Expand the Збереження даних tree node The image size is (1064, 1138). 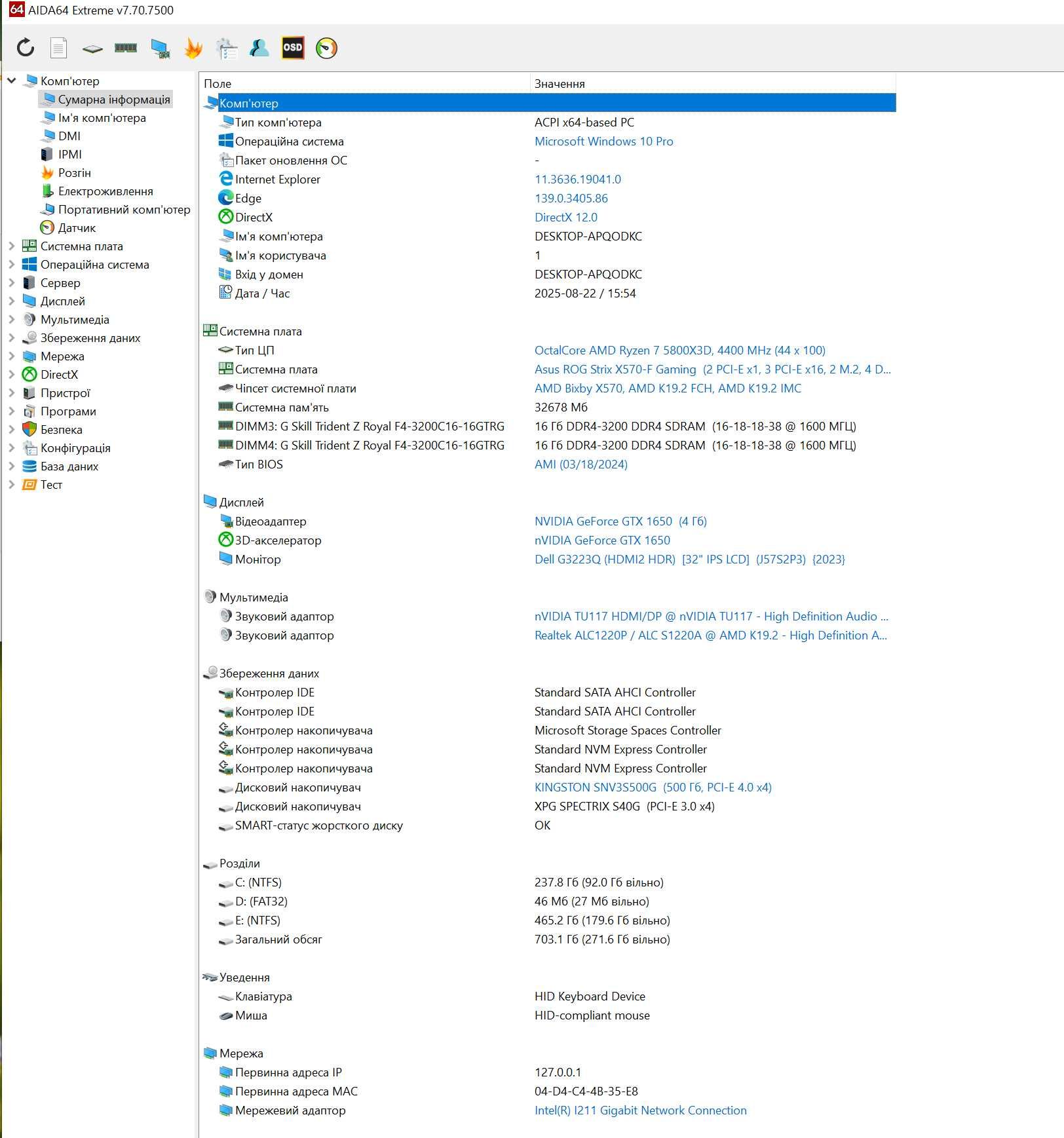[11, 338]
